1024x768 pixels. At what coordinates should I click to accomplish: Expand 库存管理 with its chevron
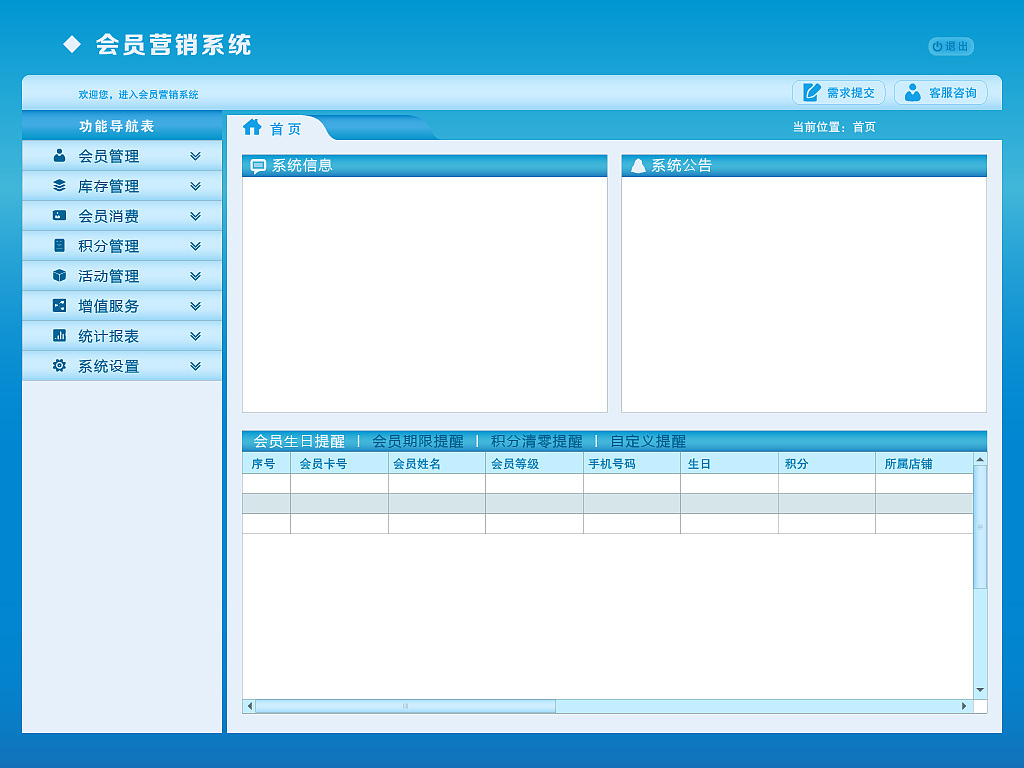coord(195,186)
